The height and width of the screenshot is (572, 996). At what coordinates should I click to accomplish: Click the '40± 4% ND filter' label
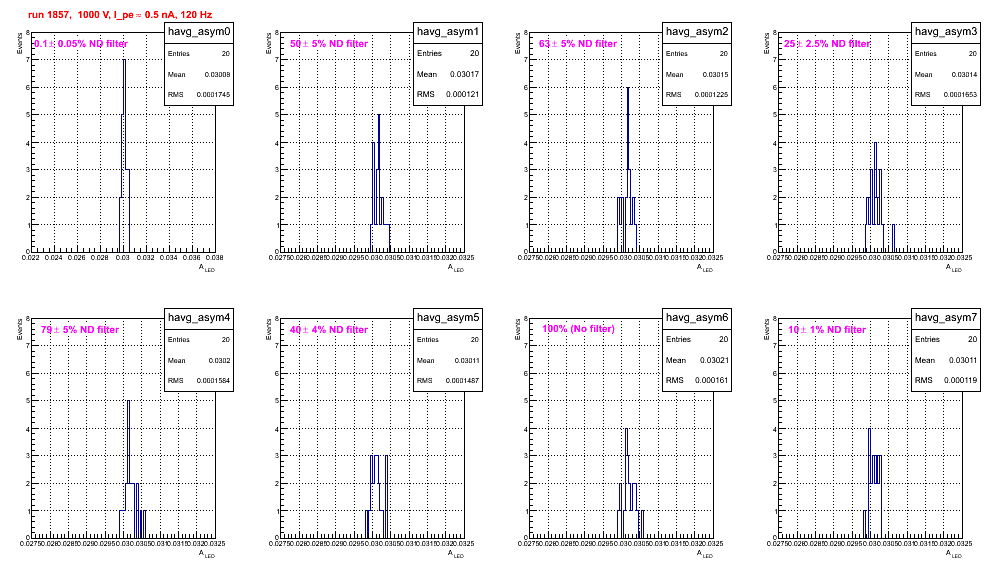(x=329, y=330)
